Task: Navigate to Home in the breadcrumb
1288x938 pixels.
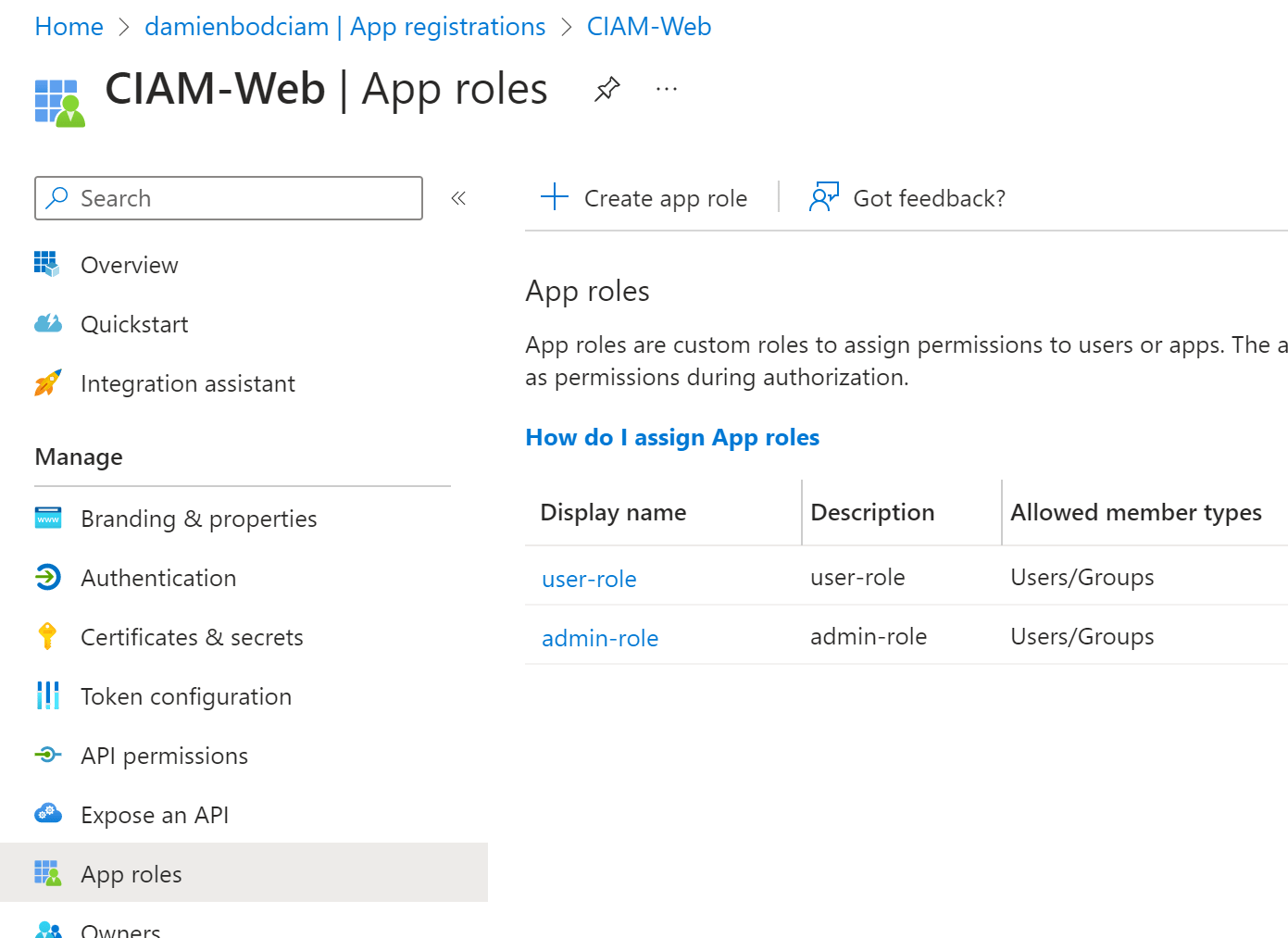Action: tap(69, 27)
